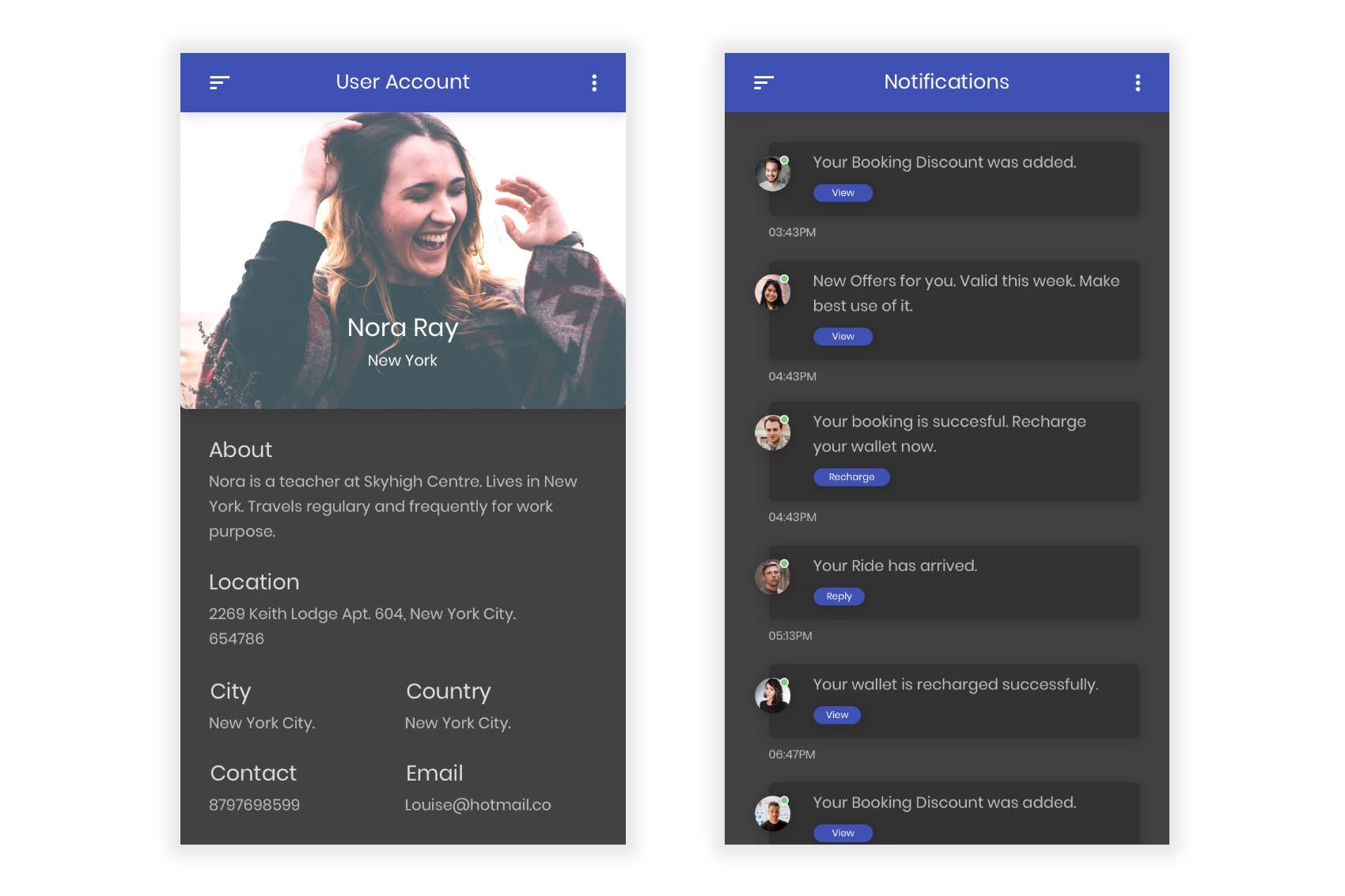Open the three-dot overflow menu on Notifications
Image resolution: width=1345 pixels, height=896 pixels.
pos(1138,83)
